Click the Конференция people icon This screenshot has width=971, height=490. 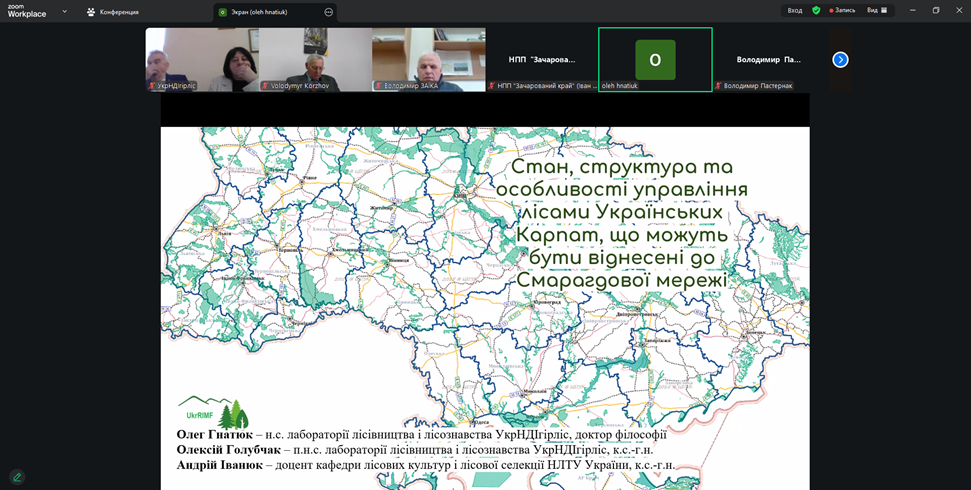(x=91, y=12)
